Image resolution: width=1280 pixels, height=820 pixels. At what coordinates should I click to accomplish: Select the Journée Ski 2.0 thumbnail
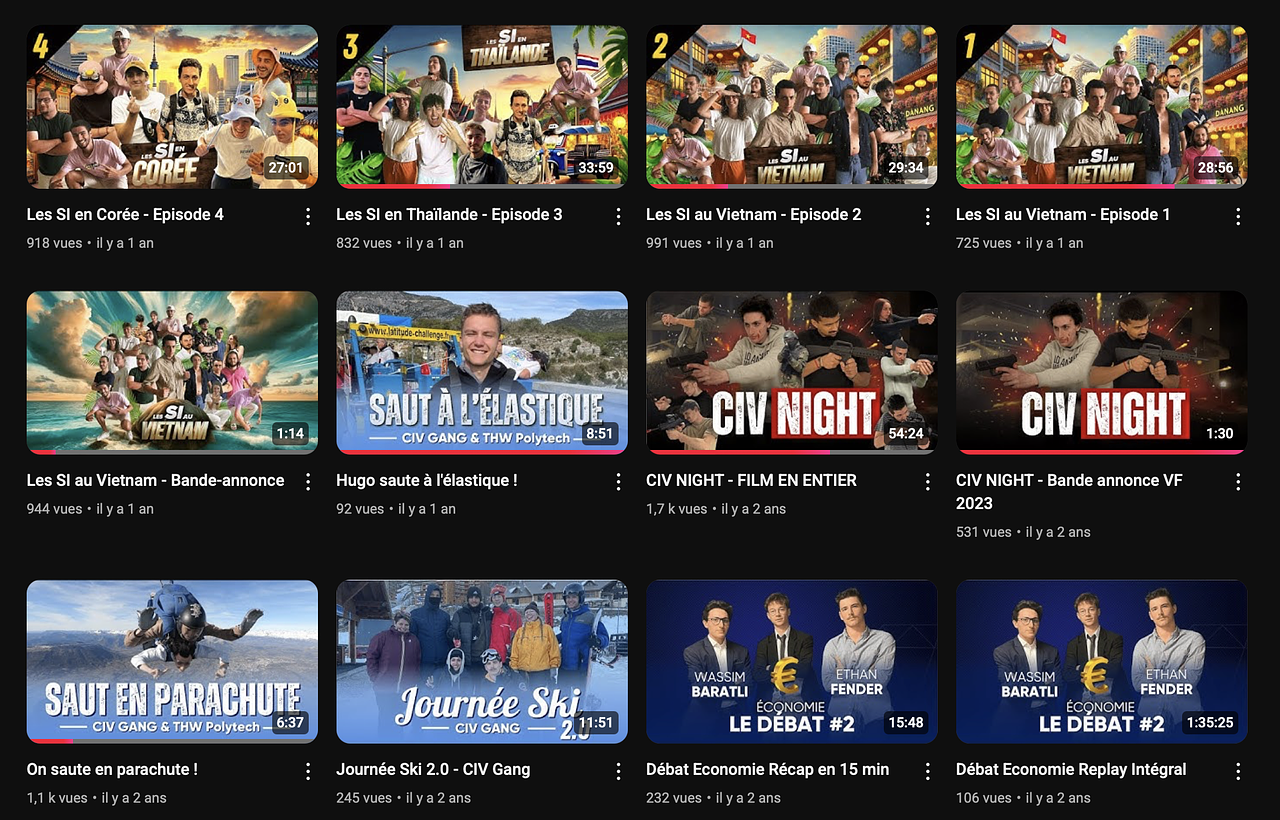click(482, 661)
